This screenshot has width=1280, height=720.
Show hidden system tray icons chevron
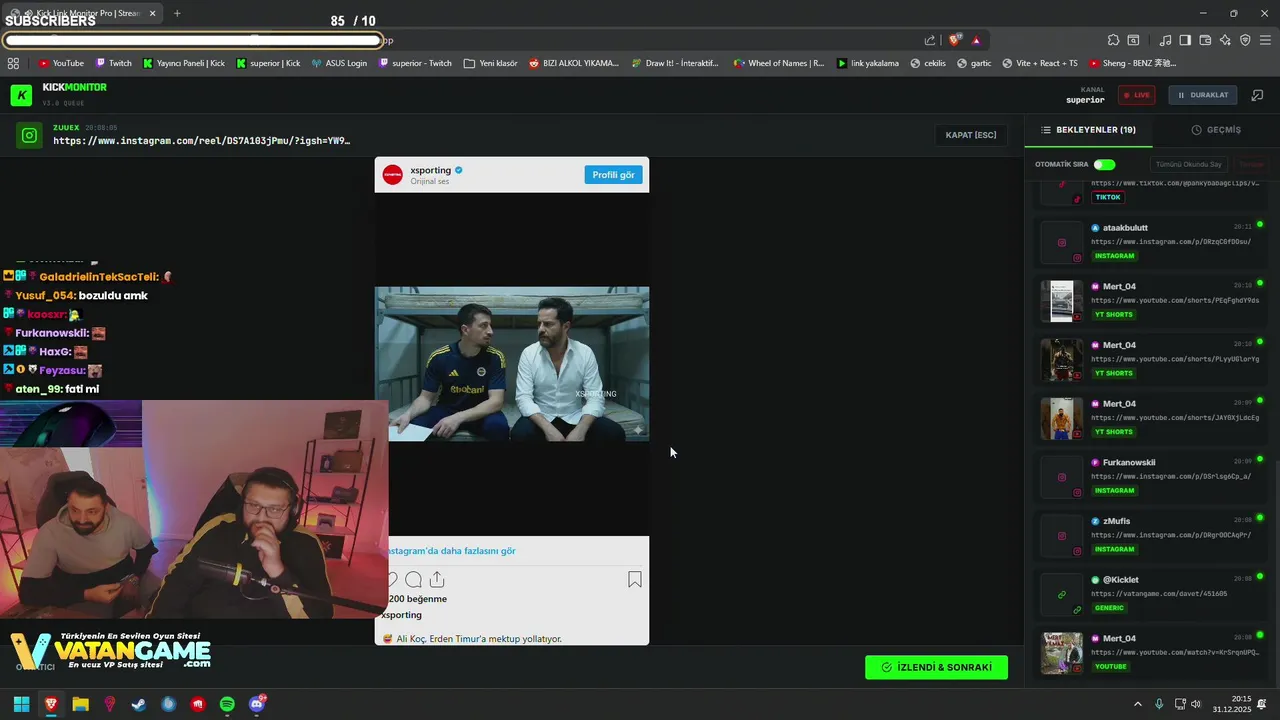point(1137,704)
